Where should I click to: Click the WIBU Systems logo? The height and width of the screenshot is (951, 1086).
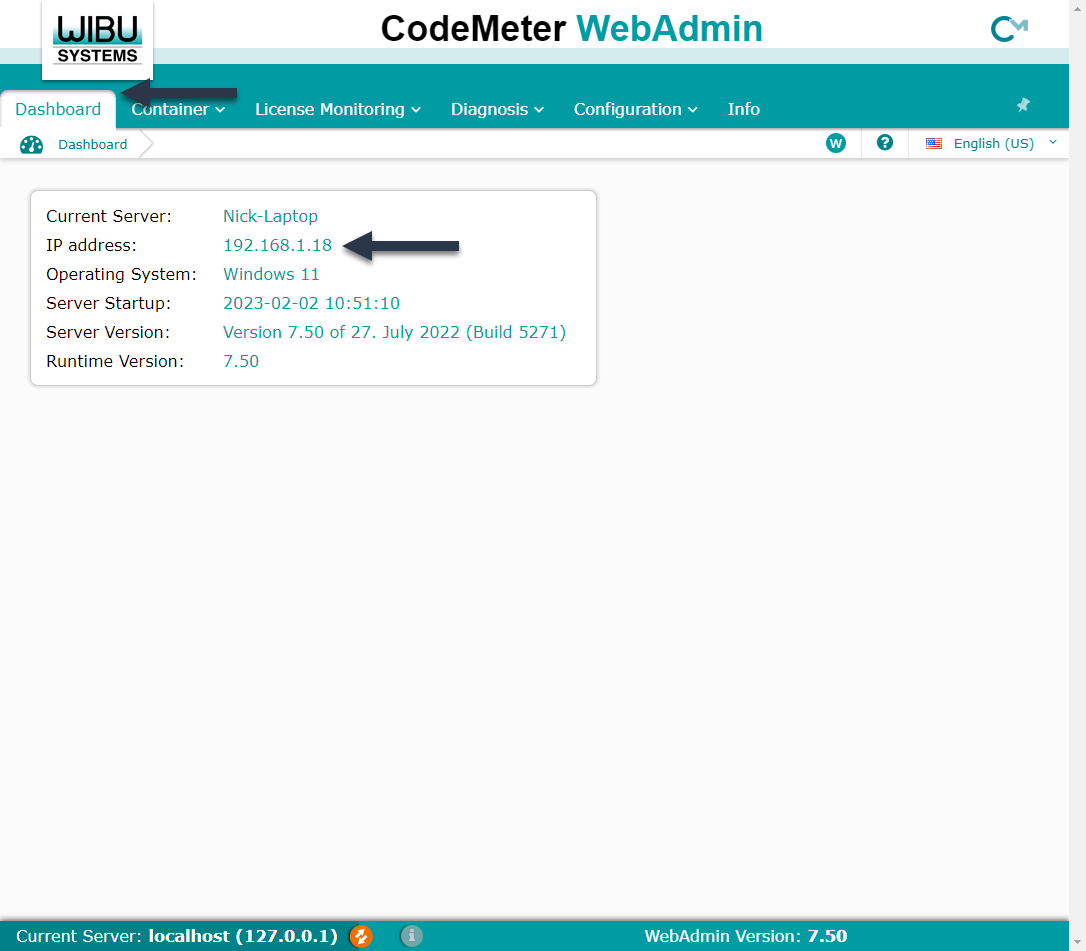[x=98, y=41]
